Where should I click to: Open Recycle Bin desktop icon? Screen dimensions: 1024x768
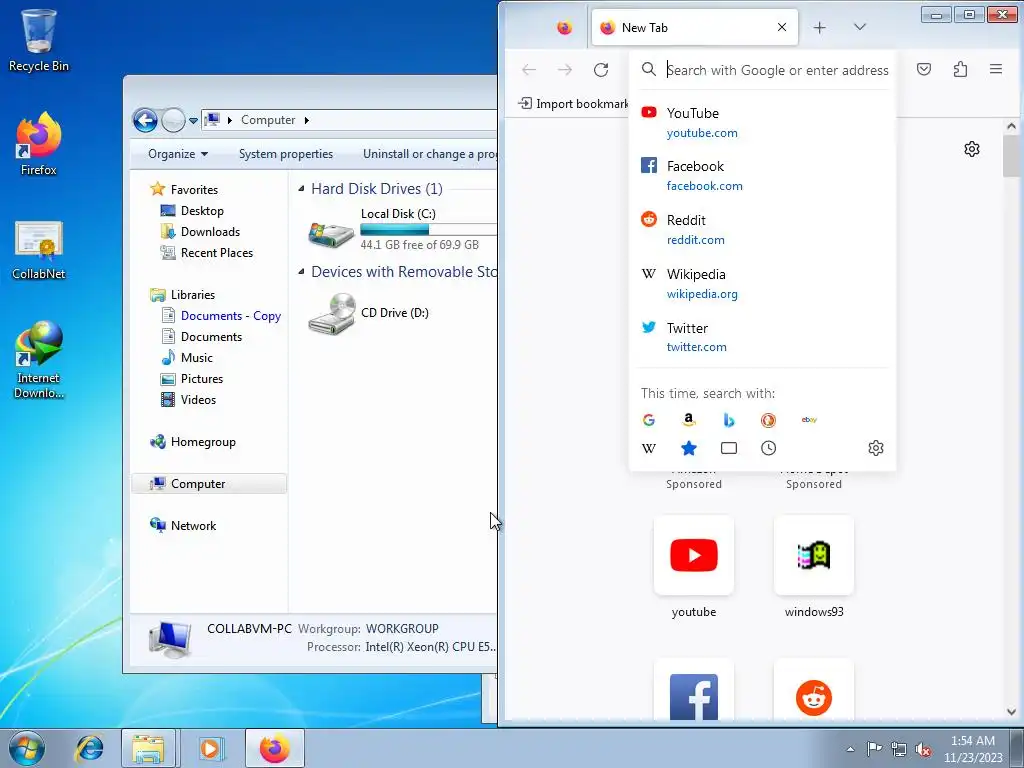tap(39, 39)
